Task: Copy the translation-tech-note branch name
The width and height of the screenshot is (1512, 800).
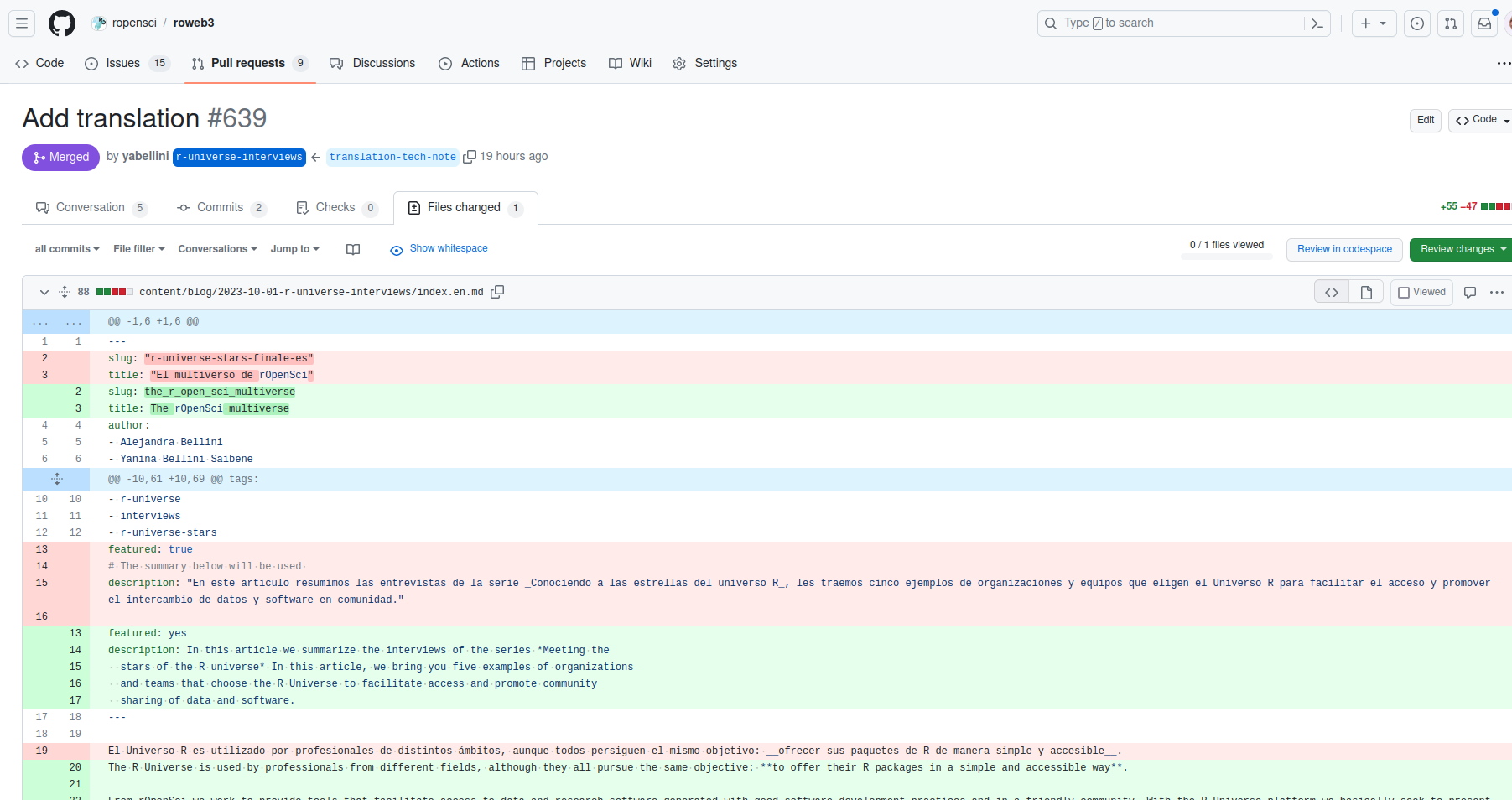Action: [x=470, y=156]
